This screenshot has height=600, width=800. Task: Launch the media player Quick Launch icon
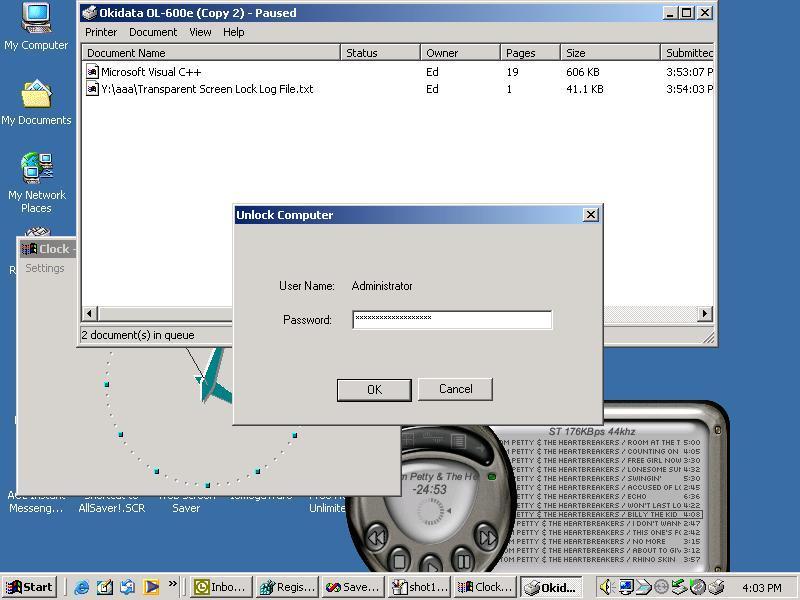151,587
